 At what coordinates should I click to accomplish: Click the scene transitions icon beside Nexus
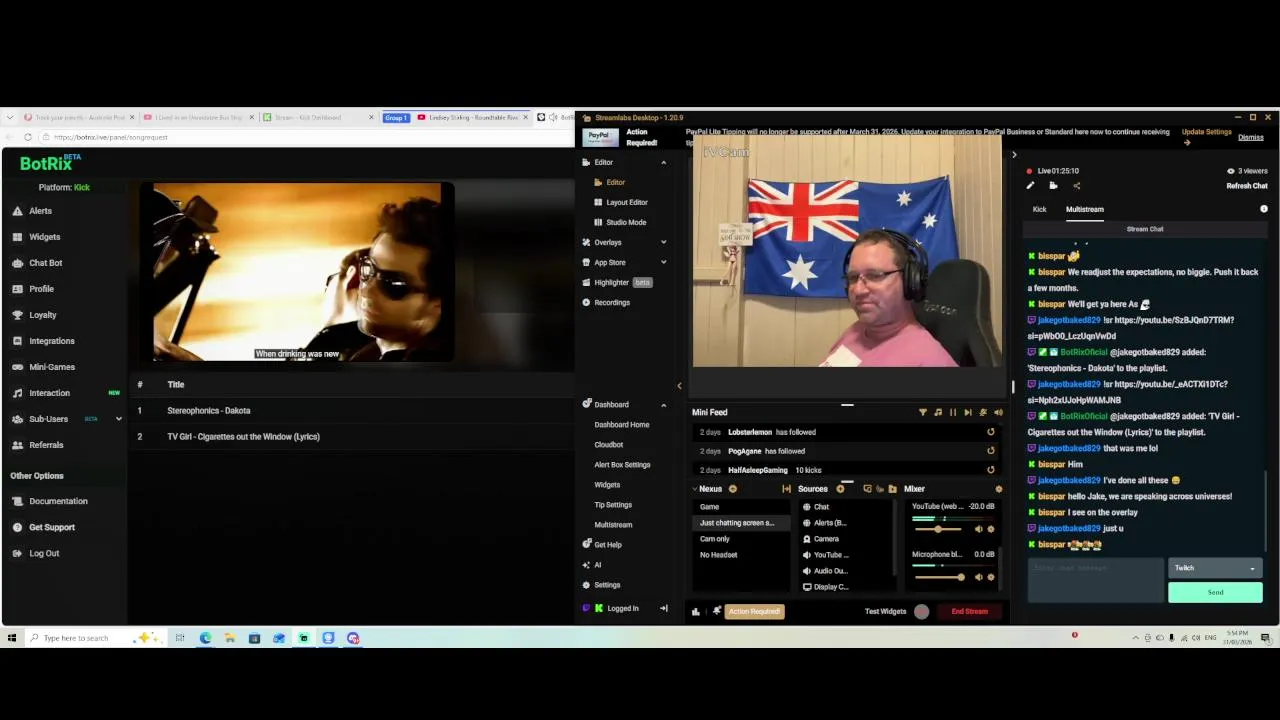point(787,489)
